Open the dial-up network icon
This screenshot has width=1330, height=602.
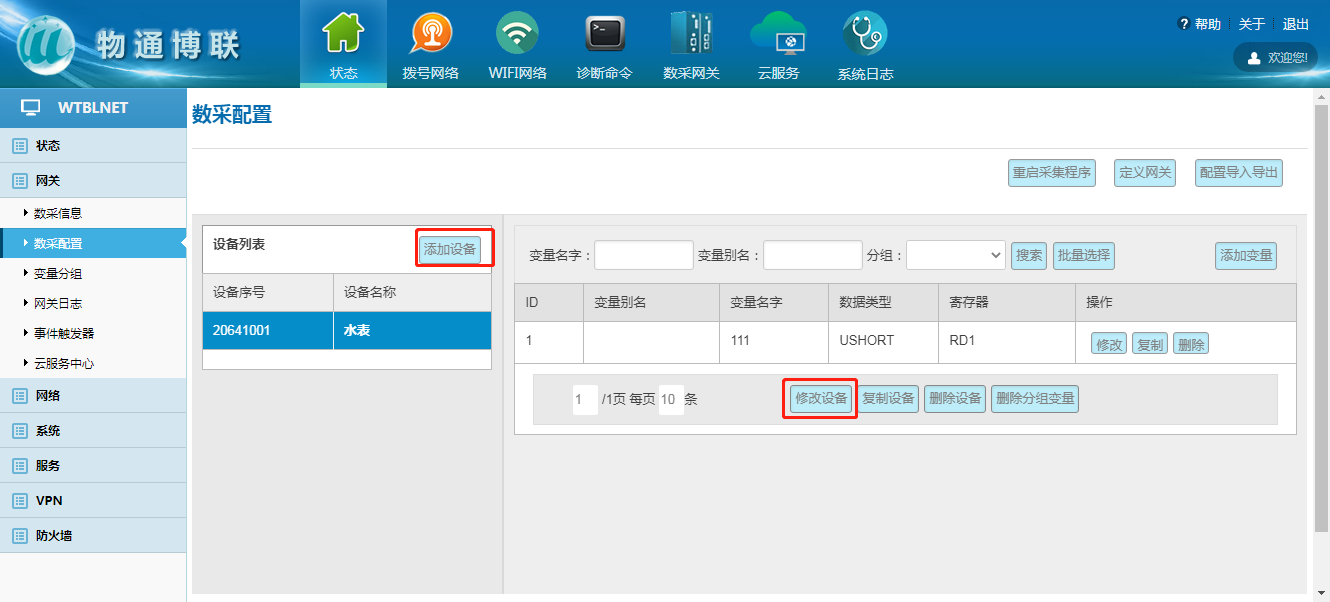click(430, 36)
